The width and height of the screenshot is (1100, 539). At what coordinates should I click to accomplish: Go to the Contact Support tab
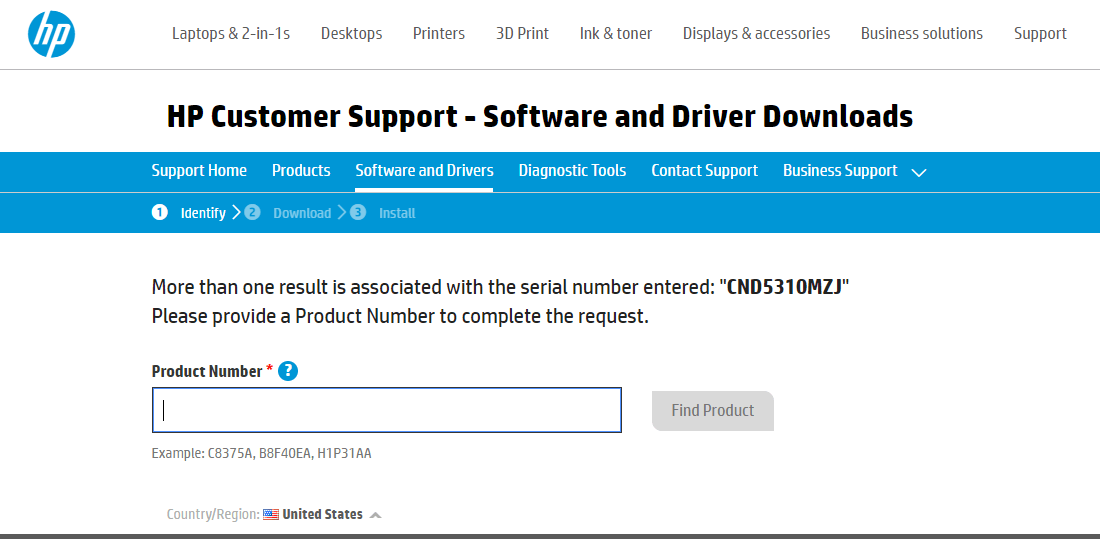[704, 170]
